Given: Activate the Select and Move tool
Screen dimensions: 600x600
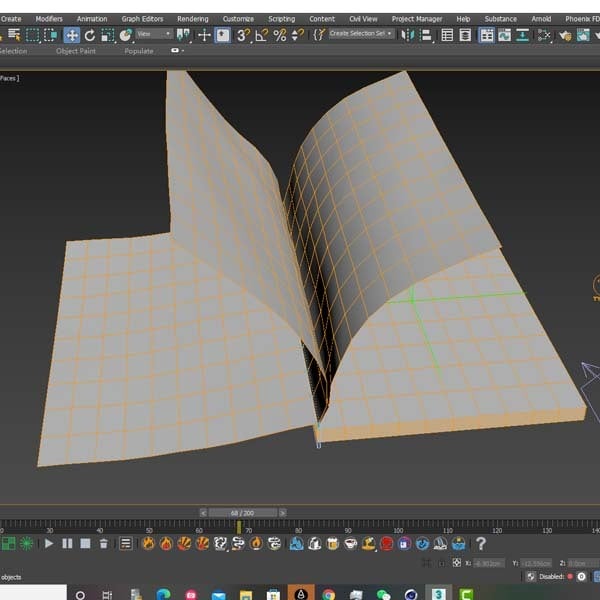Looking at the screenshot, I should click(x=72, y=35).
